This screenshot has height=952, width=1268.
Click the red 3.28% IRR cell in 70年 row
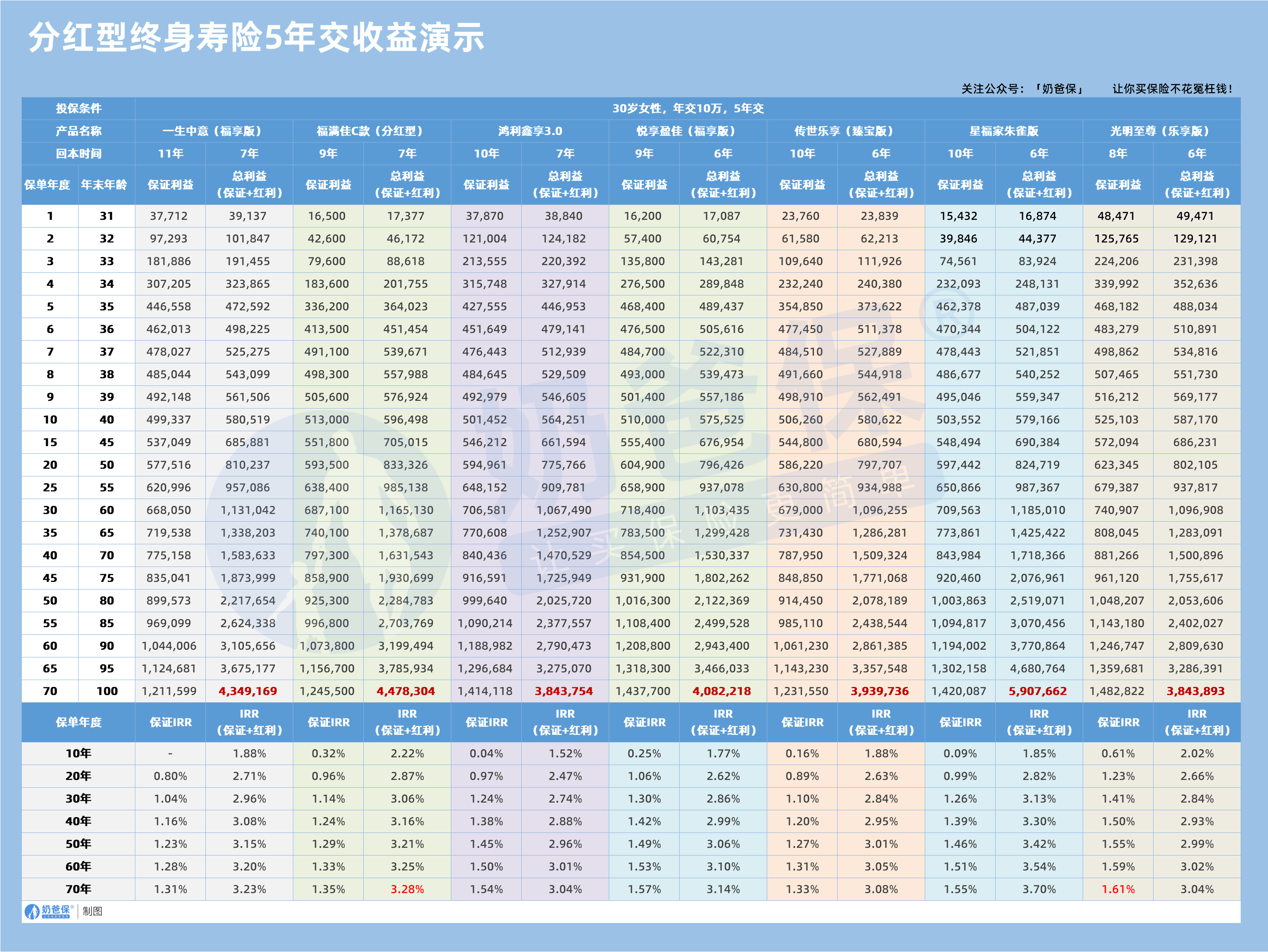click(x=408, y=889)
